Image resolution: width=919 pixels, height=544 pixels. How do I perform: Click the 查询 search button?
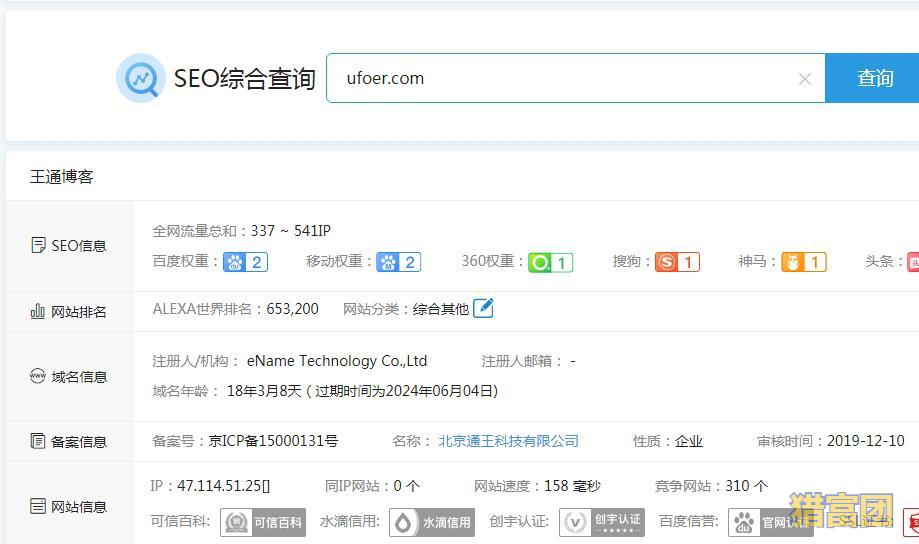pyautogui.click(x=872, y=78)
